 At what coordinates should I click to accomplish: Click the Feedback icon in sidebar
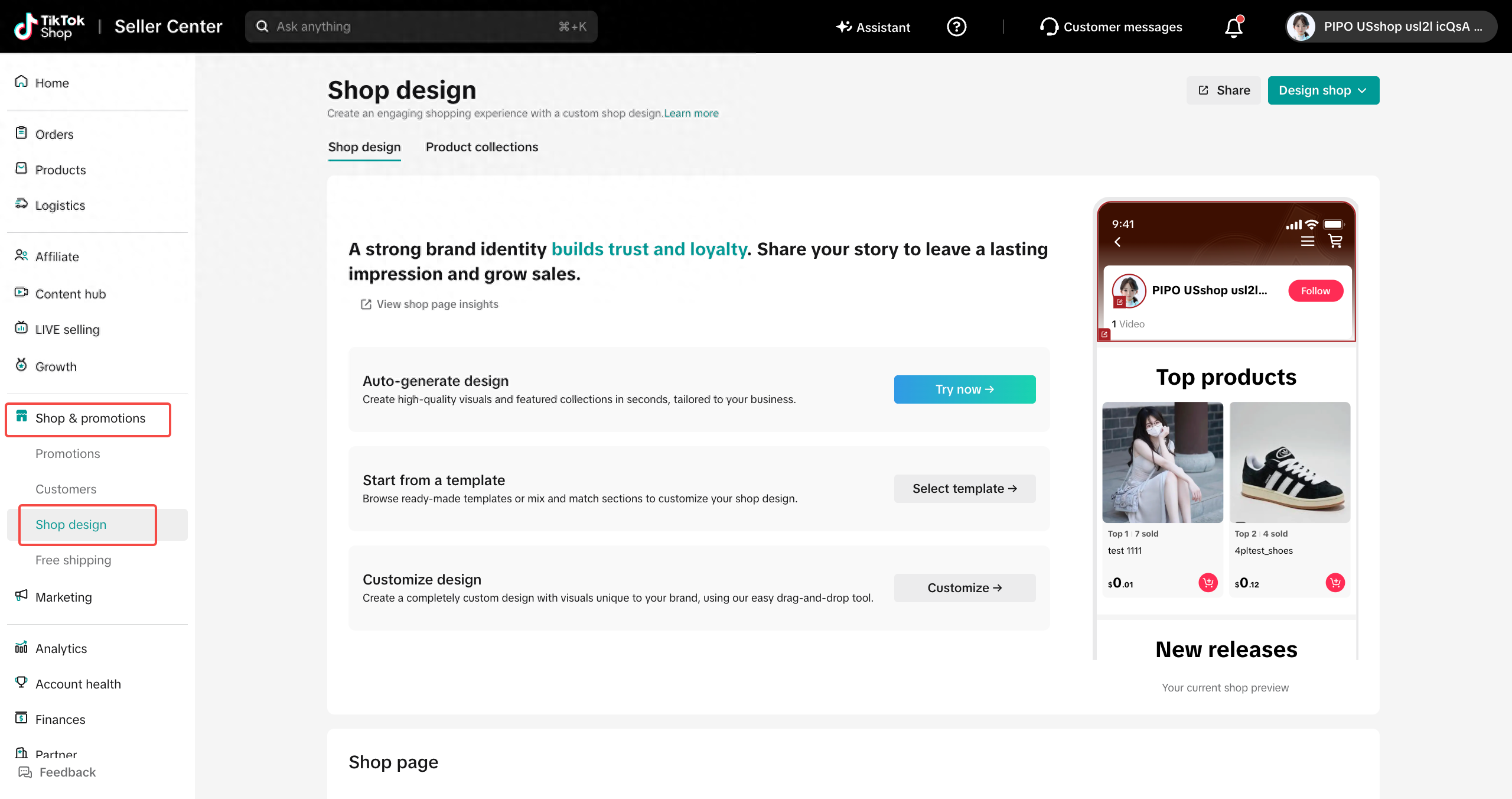(25, 772)
